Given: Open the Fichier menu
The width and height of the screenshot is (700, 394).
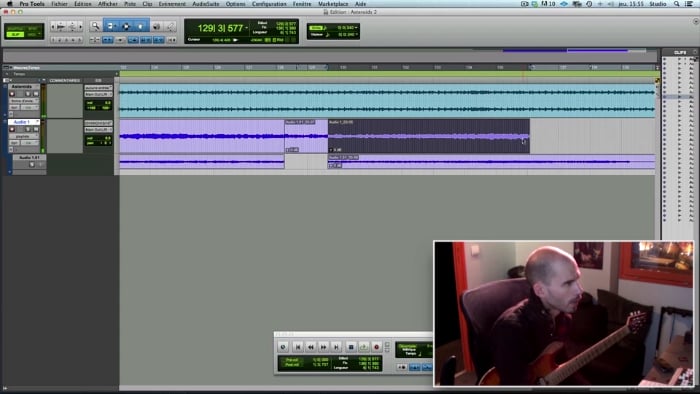Looking at the screenshot, I should point(59,4).
